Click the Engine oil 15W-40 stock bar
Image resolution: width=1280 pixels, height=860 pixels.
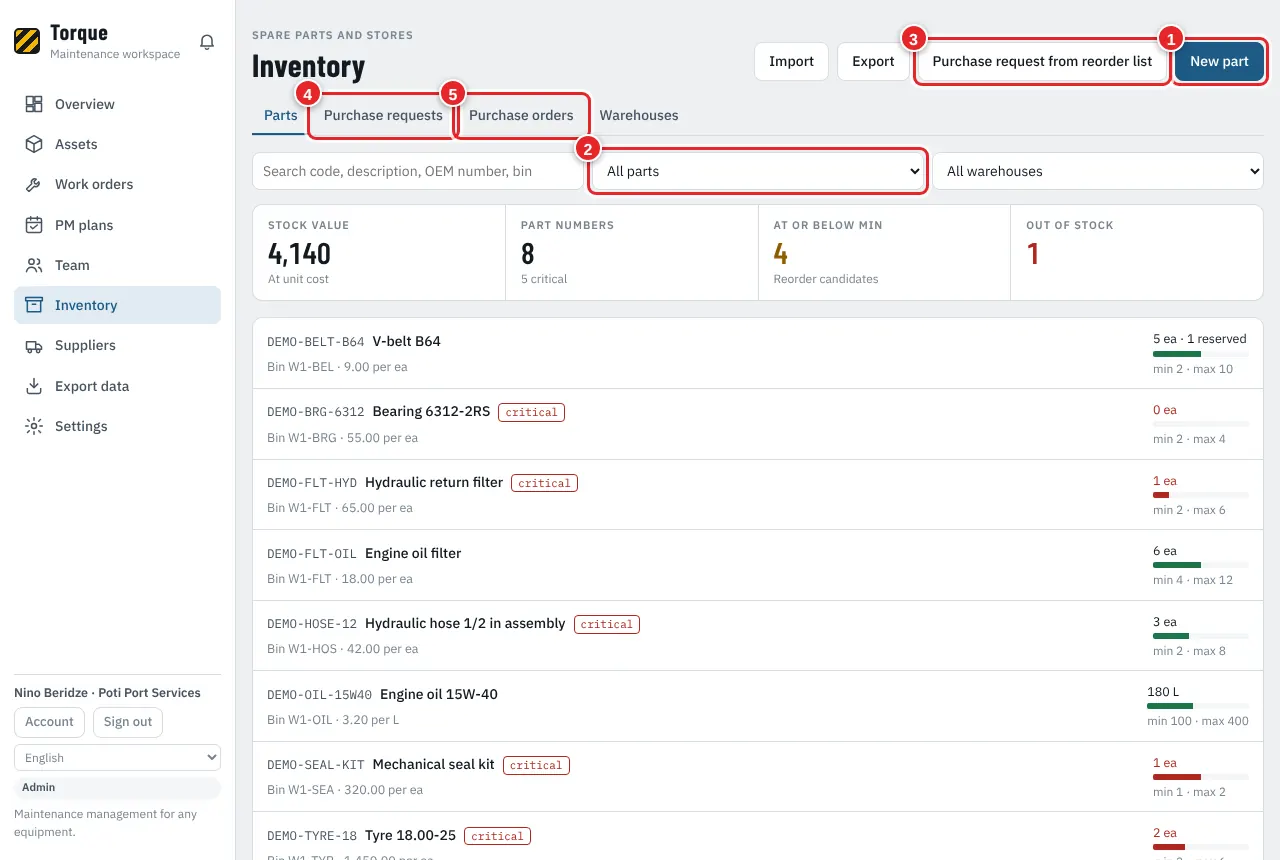pyautogui.click(x=1198, y=706)
